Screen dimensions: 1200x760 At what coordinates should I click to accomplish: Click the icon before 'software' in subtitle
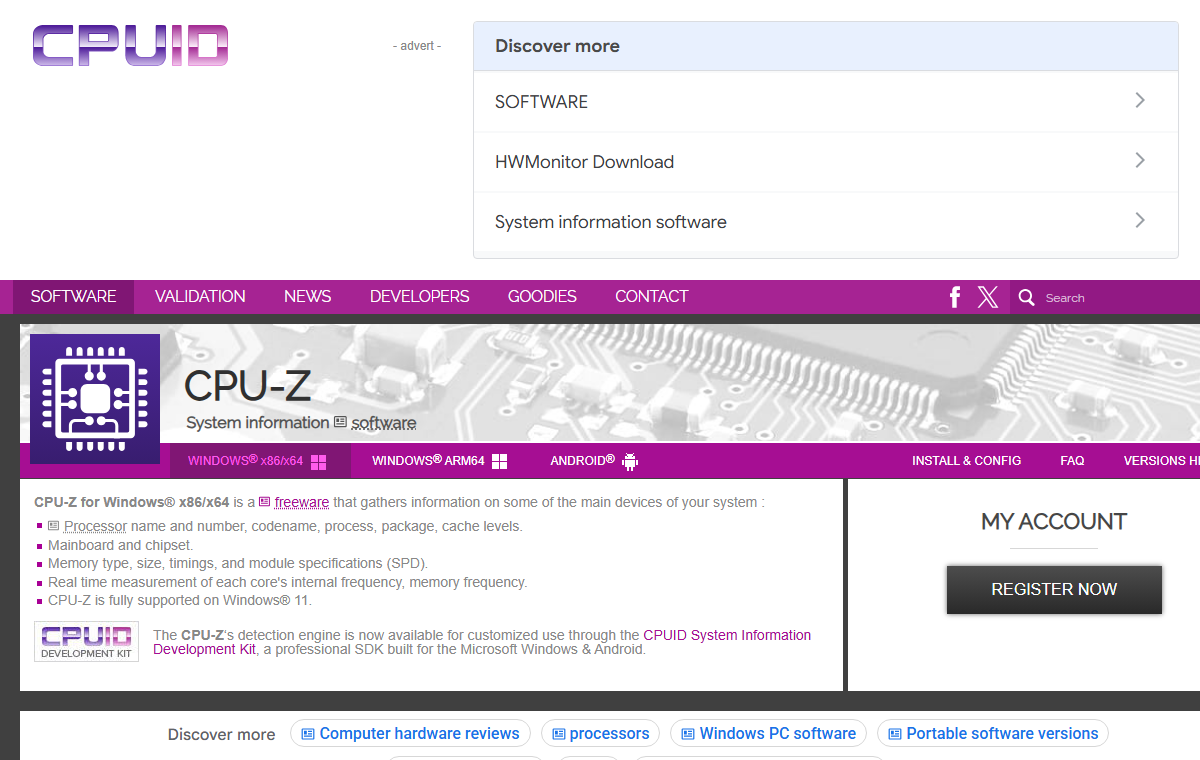click(340, 422)
